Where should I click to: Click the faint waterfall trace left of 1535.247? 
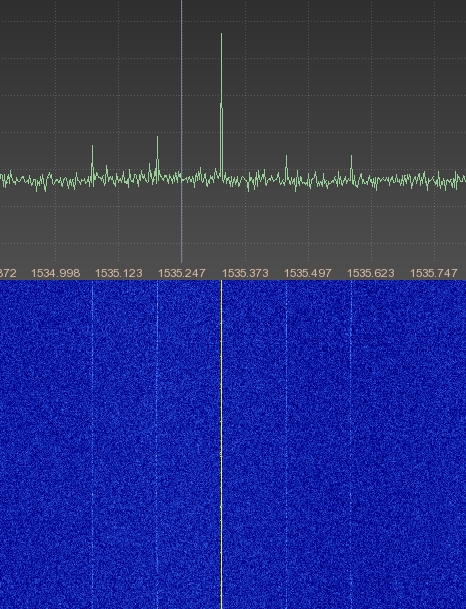157,444
